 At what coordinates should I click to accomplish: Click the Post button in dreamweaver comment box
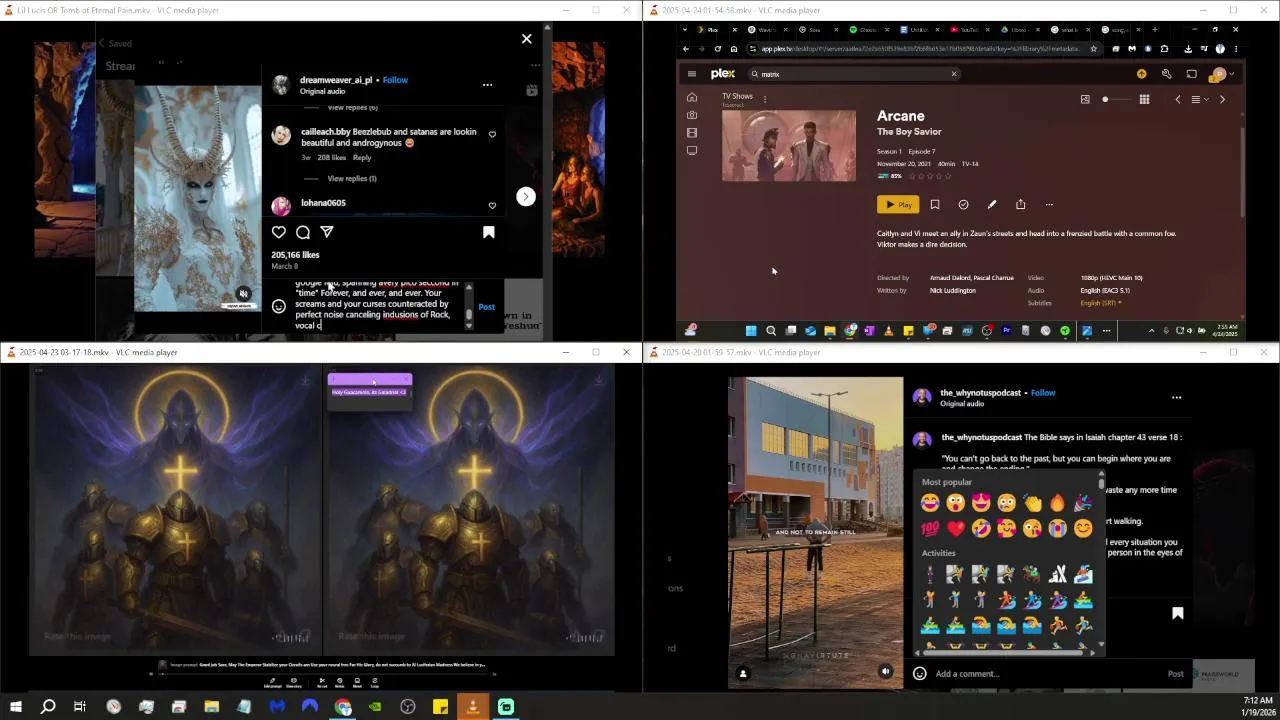[x=486, y=307]
